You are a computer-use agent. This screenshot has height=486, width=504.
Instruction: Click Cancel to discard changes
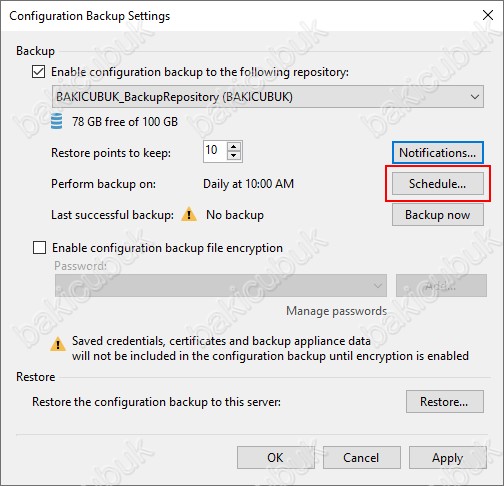point(362,458)
